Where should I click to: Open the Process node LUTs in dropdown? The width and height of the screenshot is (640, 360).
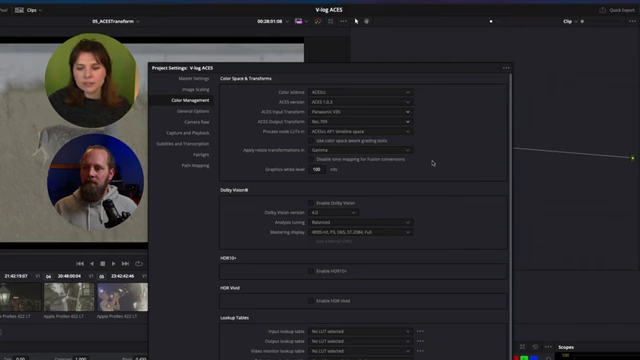click(360, 131)
